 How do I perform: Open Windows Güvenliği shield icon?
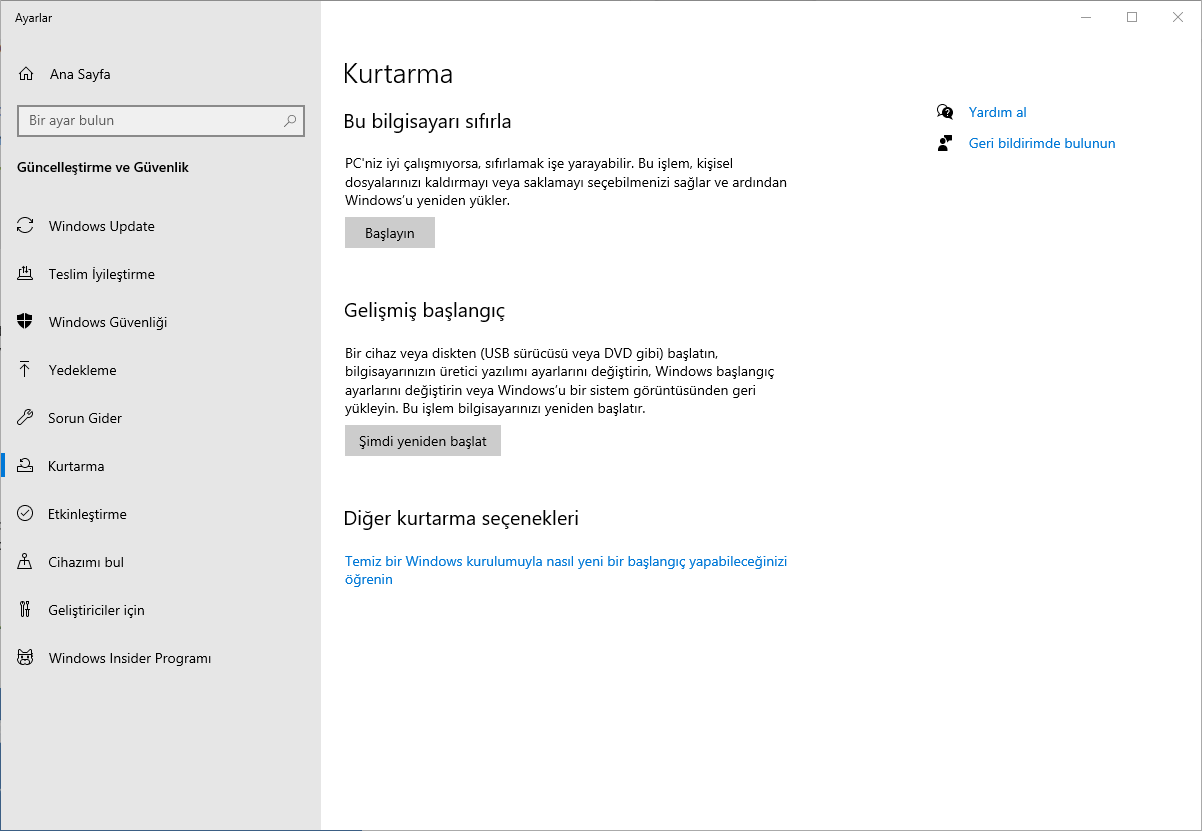click(x=26, y=322)
